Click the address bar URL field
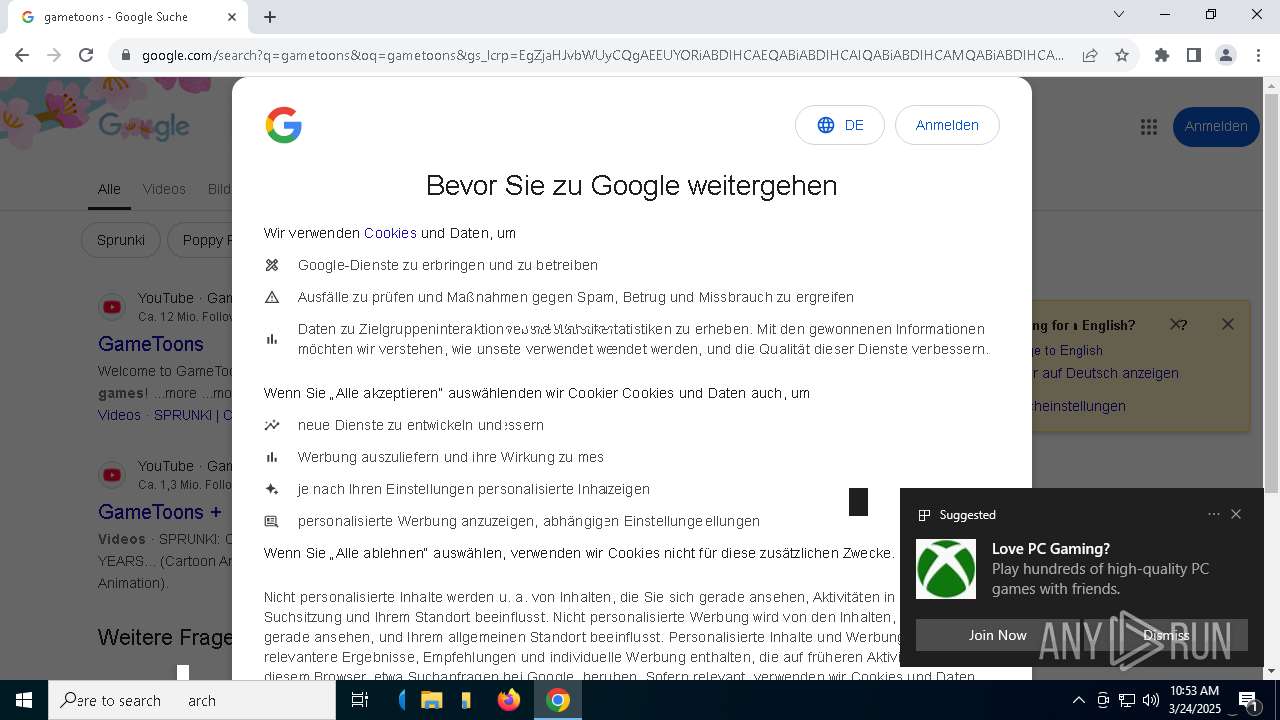The width and height of the screenshot is (1280, 720). tap(603, 55)
